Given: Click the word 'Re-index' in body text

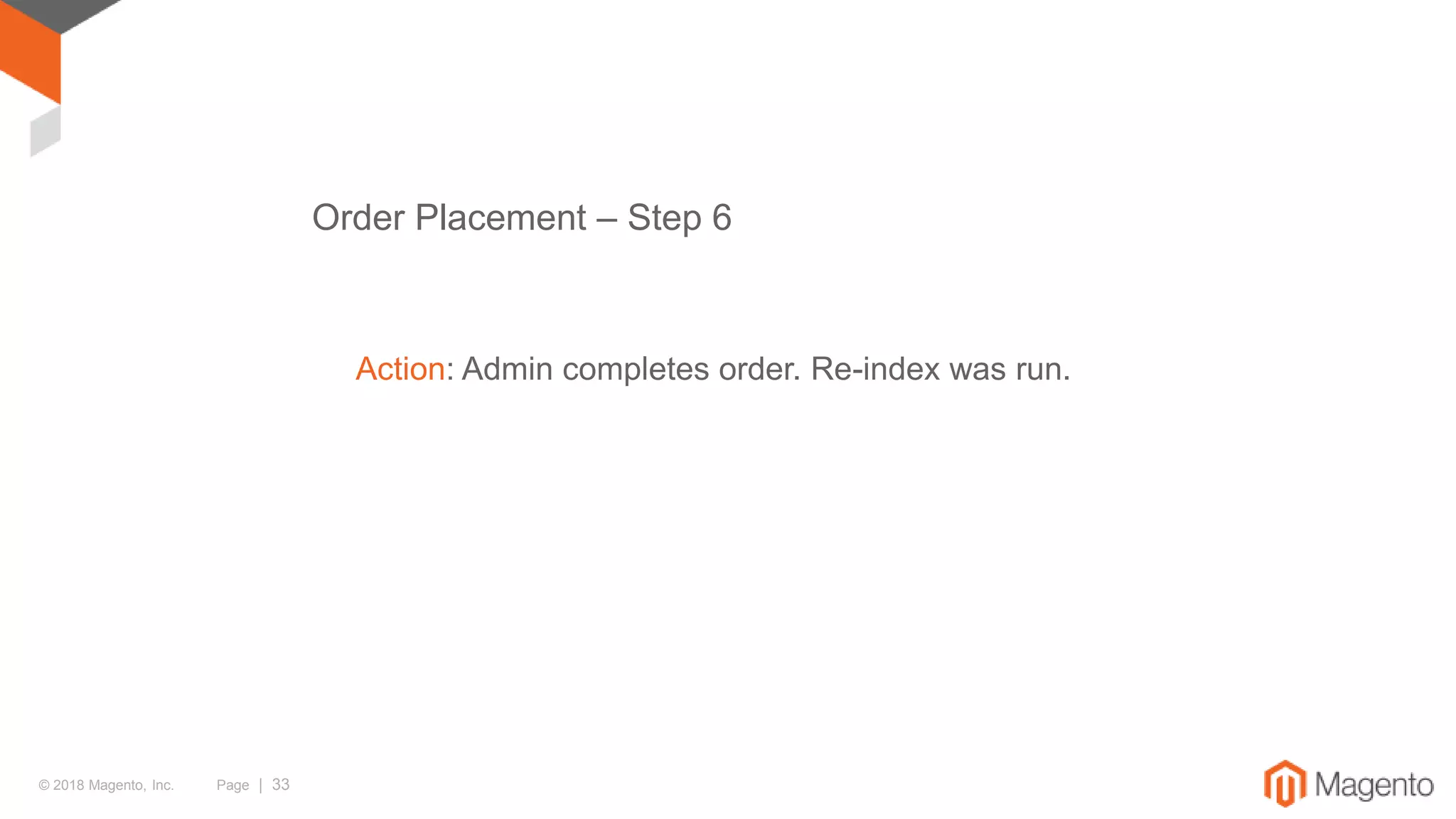Looking at the screenshot, I should [x=875, y=369].
